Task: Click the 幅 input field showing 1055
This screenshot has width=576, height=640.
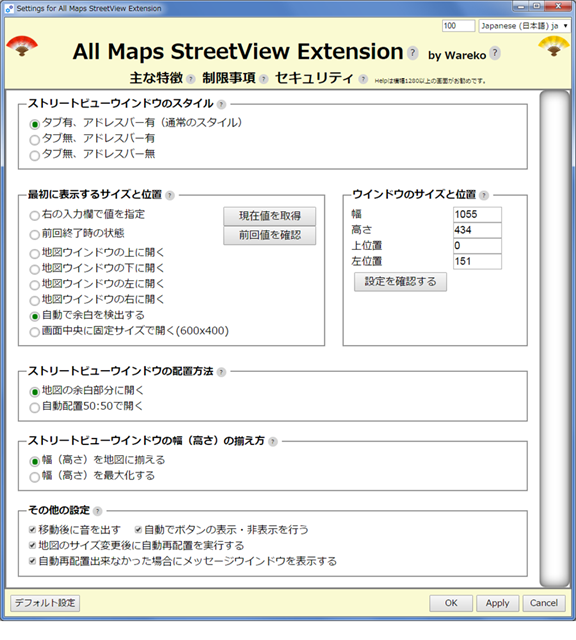Action: pyautogui.click(x=477, y=215)
